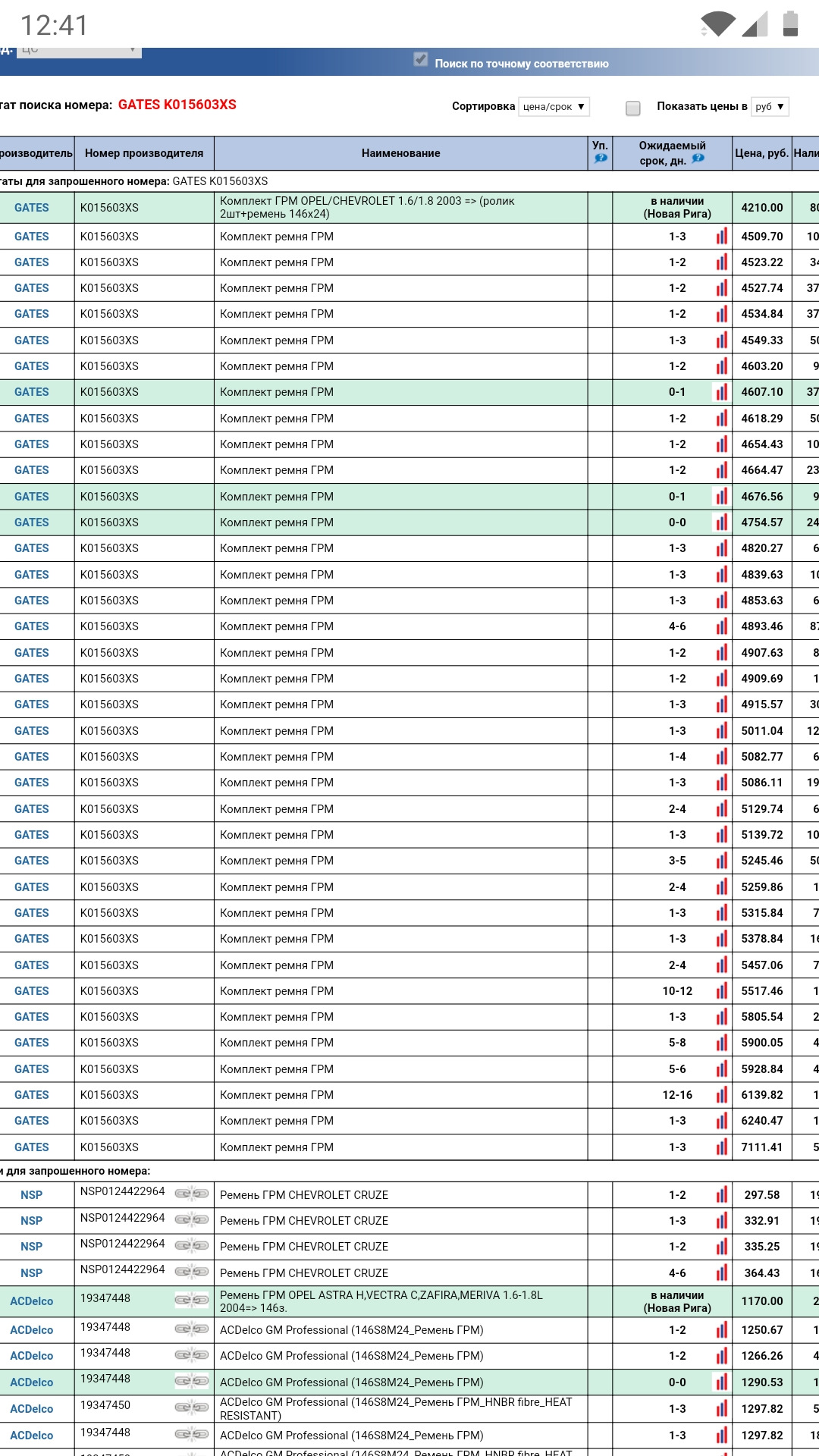The width and height of the screenshot is (819, 1456).
Task: Select the price 5082.77
Action: [x=762, y=757]
